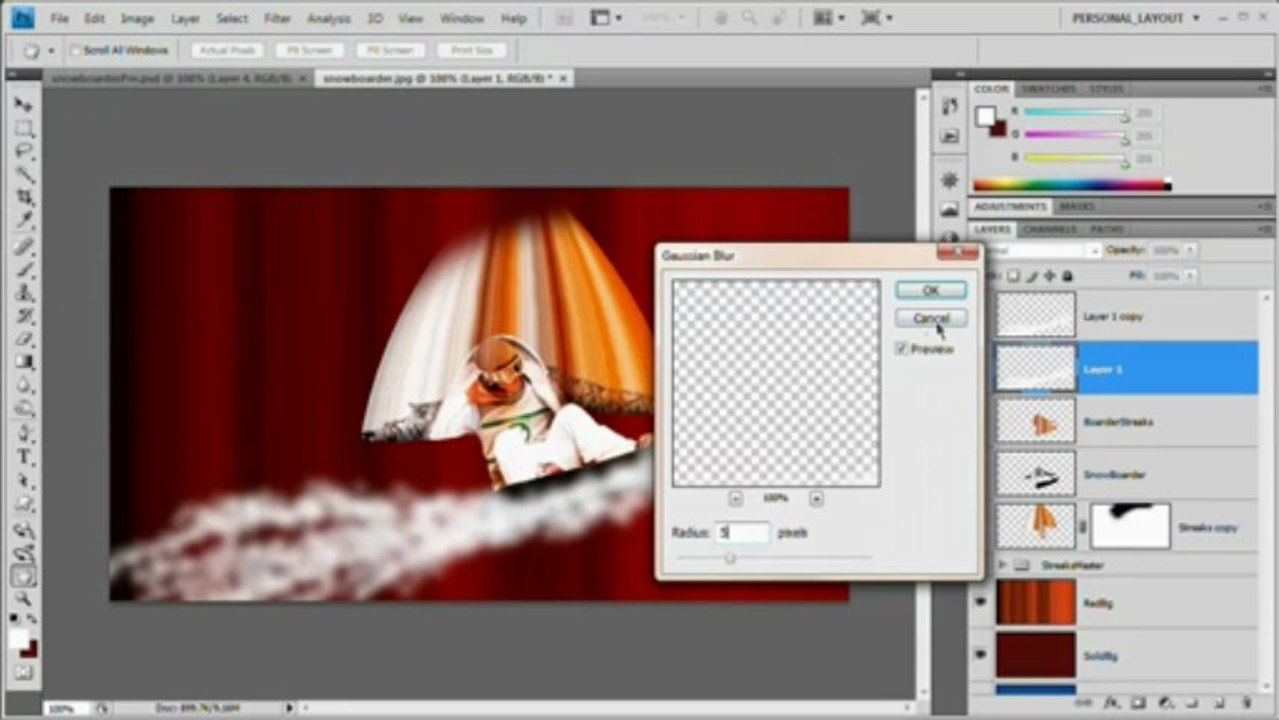Click the Gaussian Blur Radius slider

tap(730, 558)
